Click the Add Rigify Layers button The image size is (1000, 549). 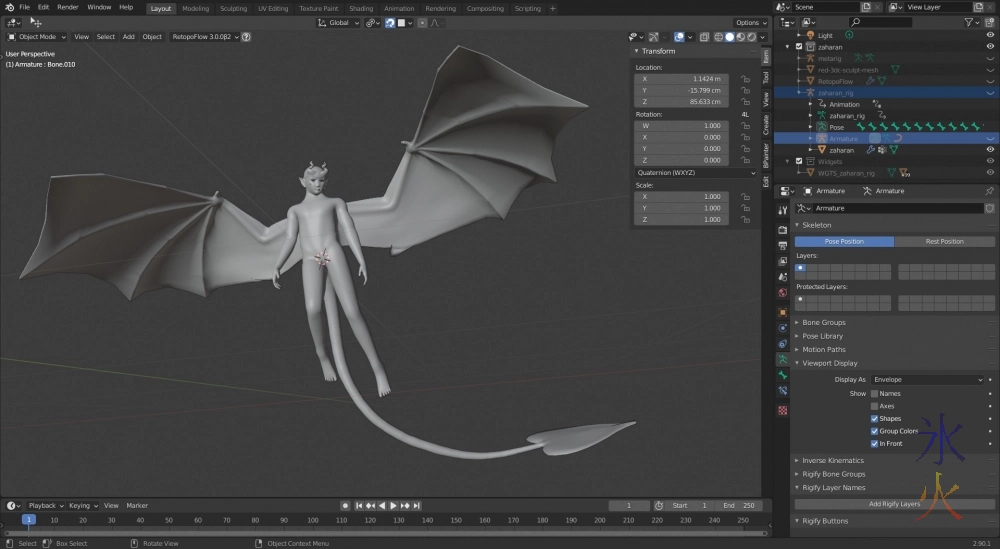[894, 504]
